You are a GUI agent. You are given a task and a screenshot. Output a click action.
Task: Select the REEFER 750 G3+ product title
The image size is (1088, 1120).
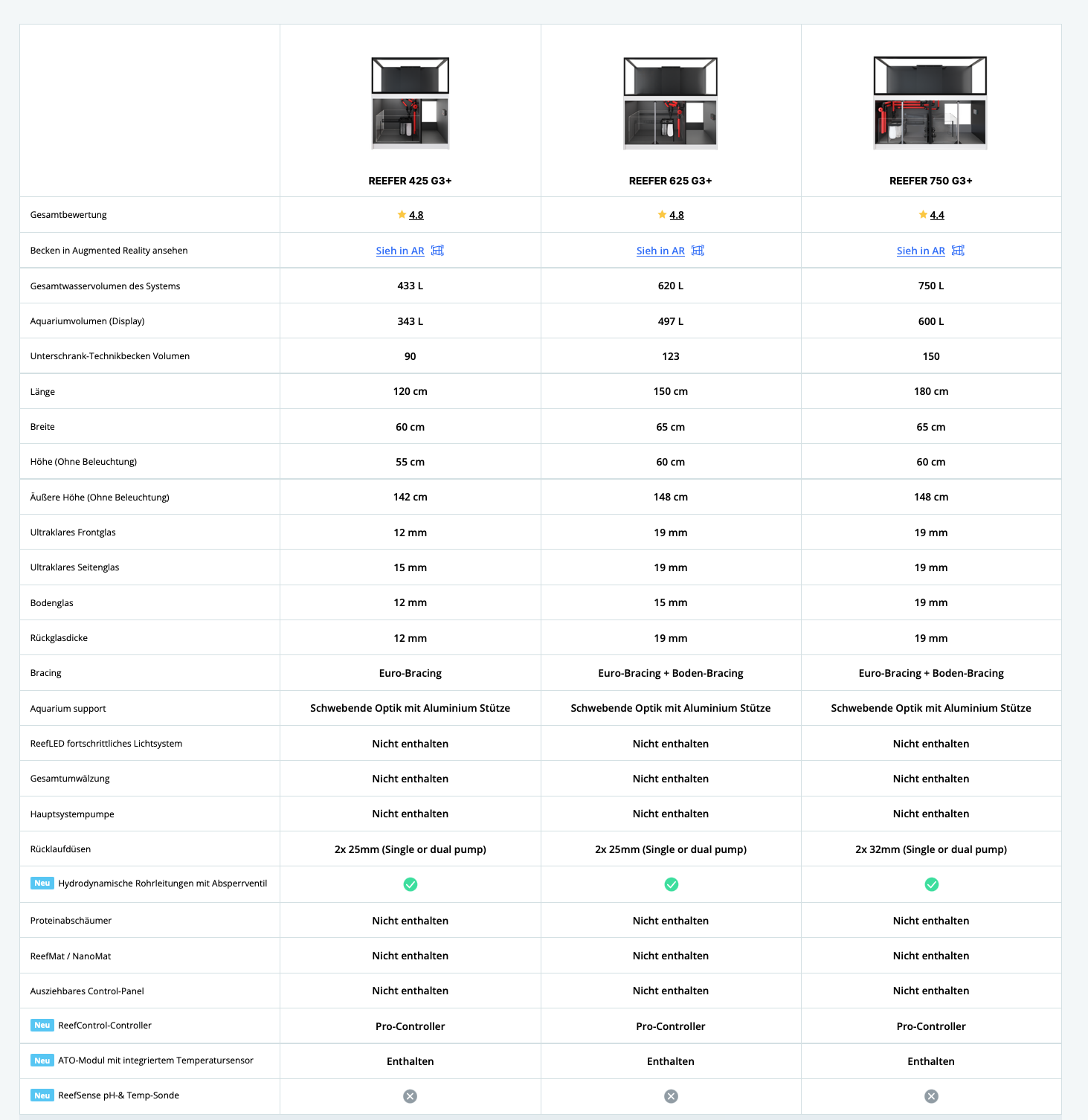coord(931,181)
